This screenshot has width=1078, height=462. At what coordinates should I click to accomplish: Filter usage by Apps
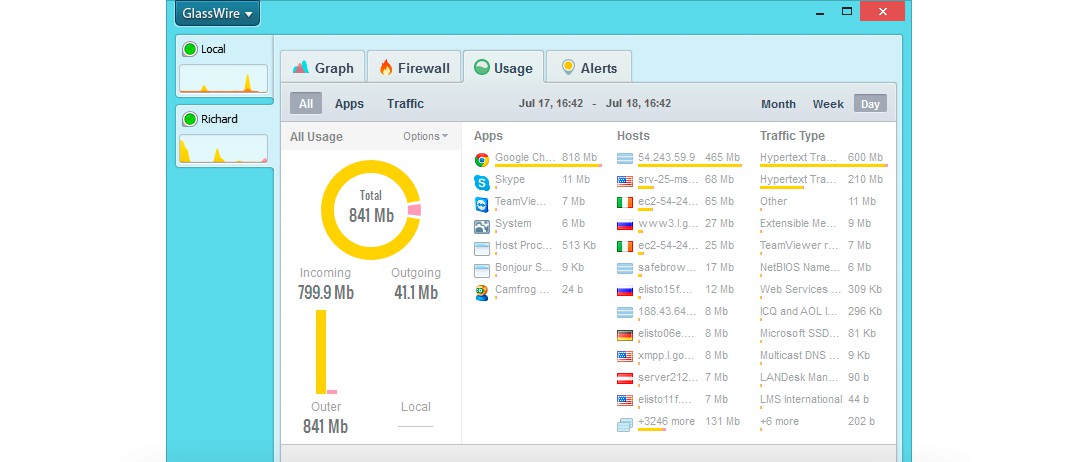click(x=349, y=104)
